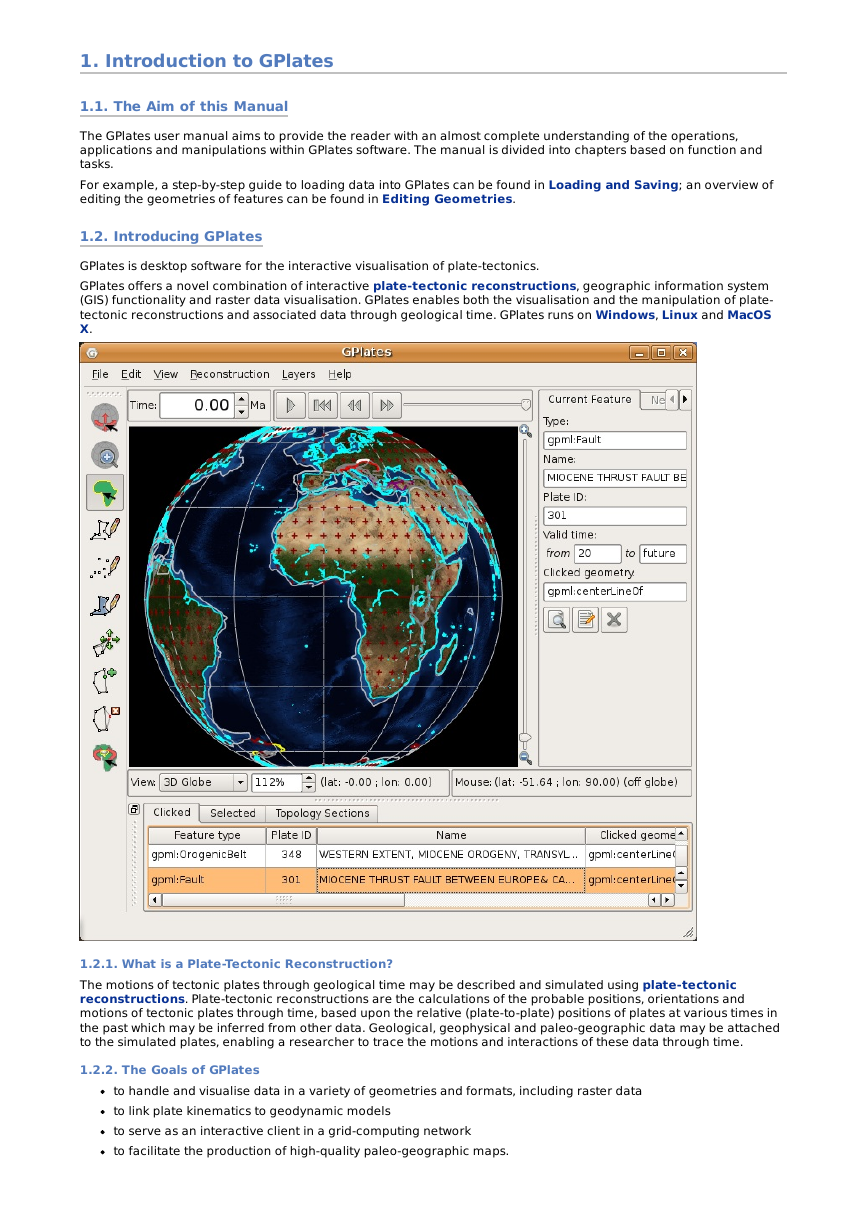The width and height of the screenshot is (868, 1228).
Task: Open the Loading and Saving link
Action: pos(613,185)
